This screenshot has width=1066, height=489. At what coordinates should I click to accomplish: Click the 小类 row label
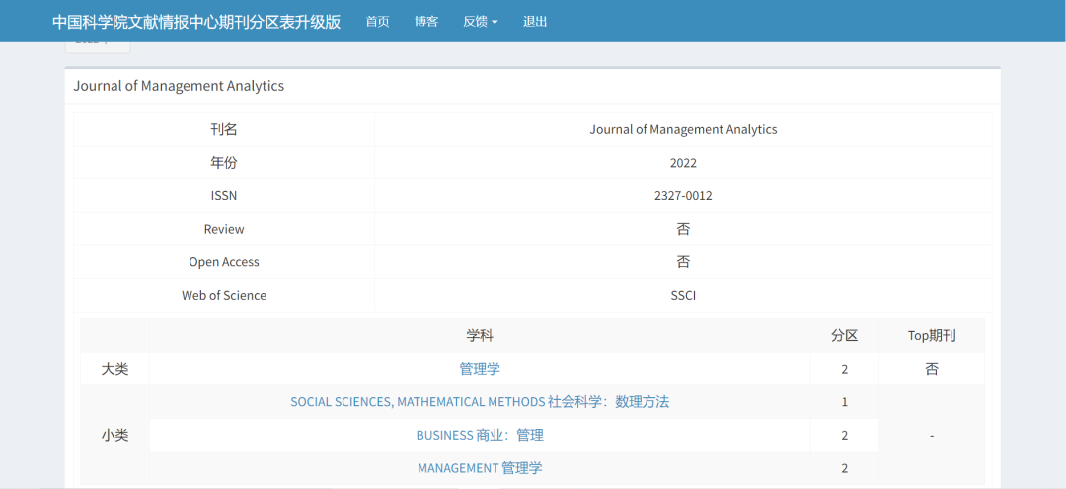point(115,435)
